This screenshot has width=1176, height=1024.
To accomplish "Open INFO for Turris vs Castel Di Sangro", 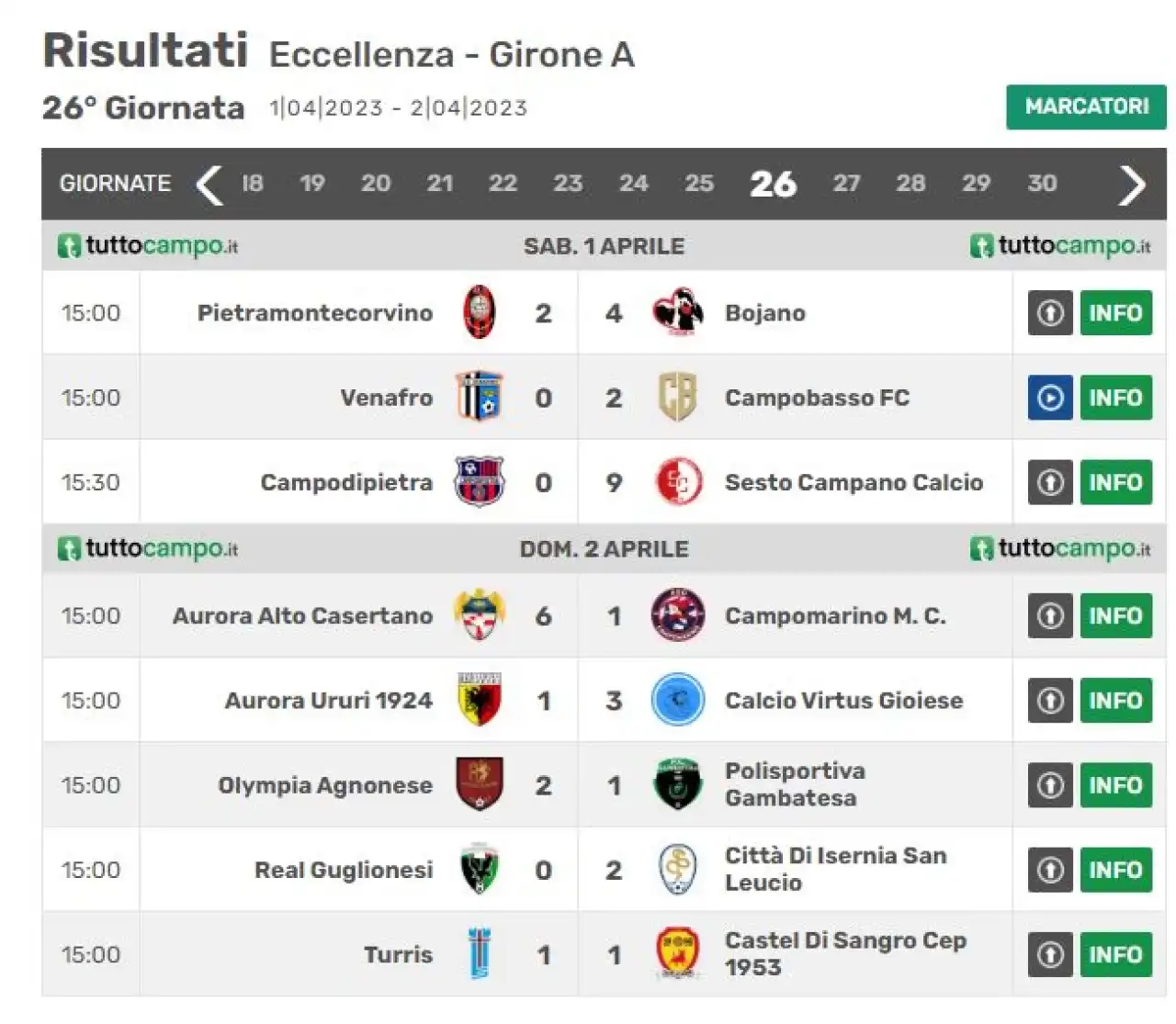I will pyautogui.click(x=1115, y=954).
